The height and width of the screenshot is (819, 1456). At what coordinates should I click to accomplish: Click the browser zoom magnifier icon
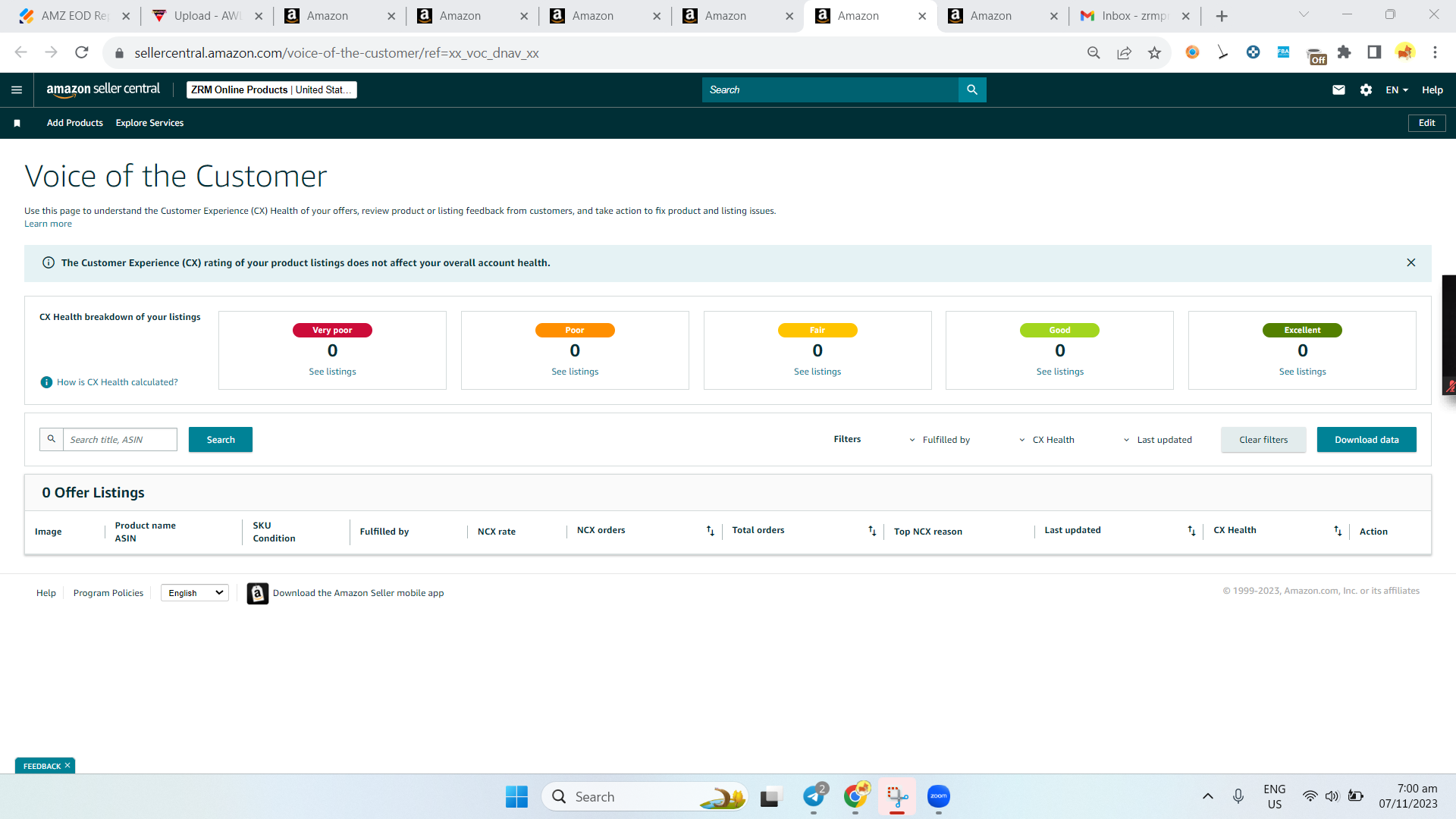pos(1094,52)
